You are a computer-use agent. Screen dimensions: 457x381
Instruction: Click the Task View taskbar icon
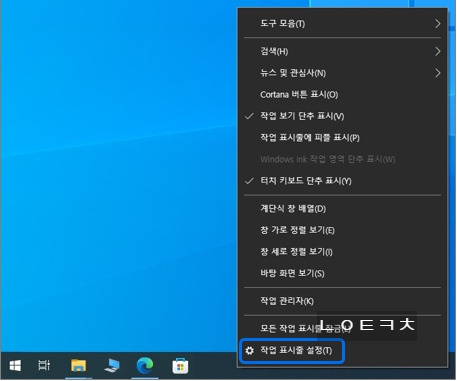(44, 365)
